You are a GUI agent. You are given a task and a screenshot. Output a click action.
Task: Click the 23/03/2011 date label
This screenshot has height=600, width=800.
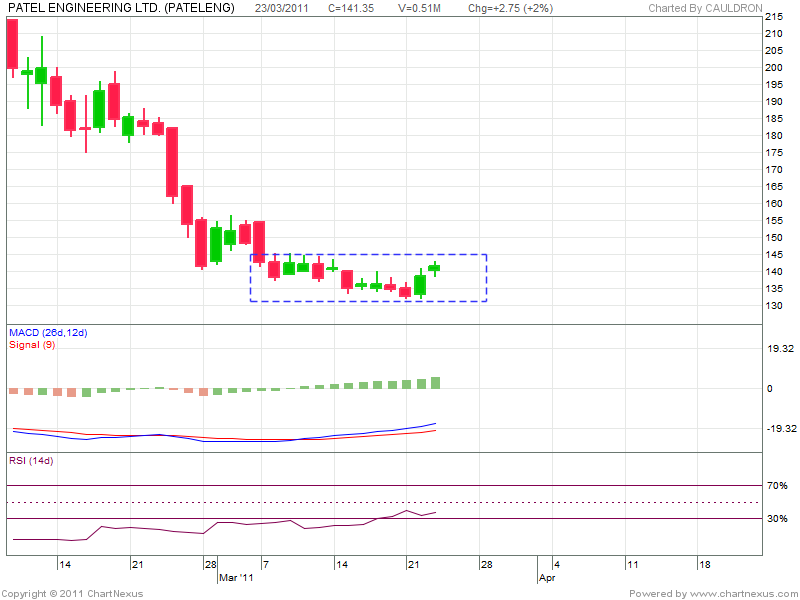[x=281, y=8]
